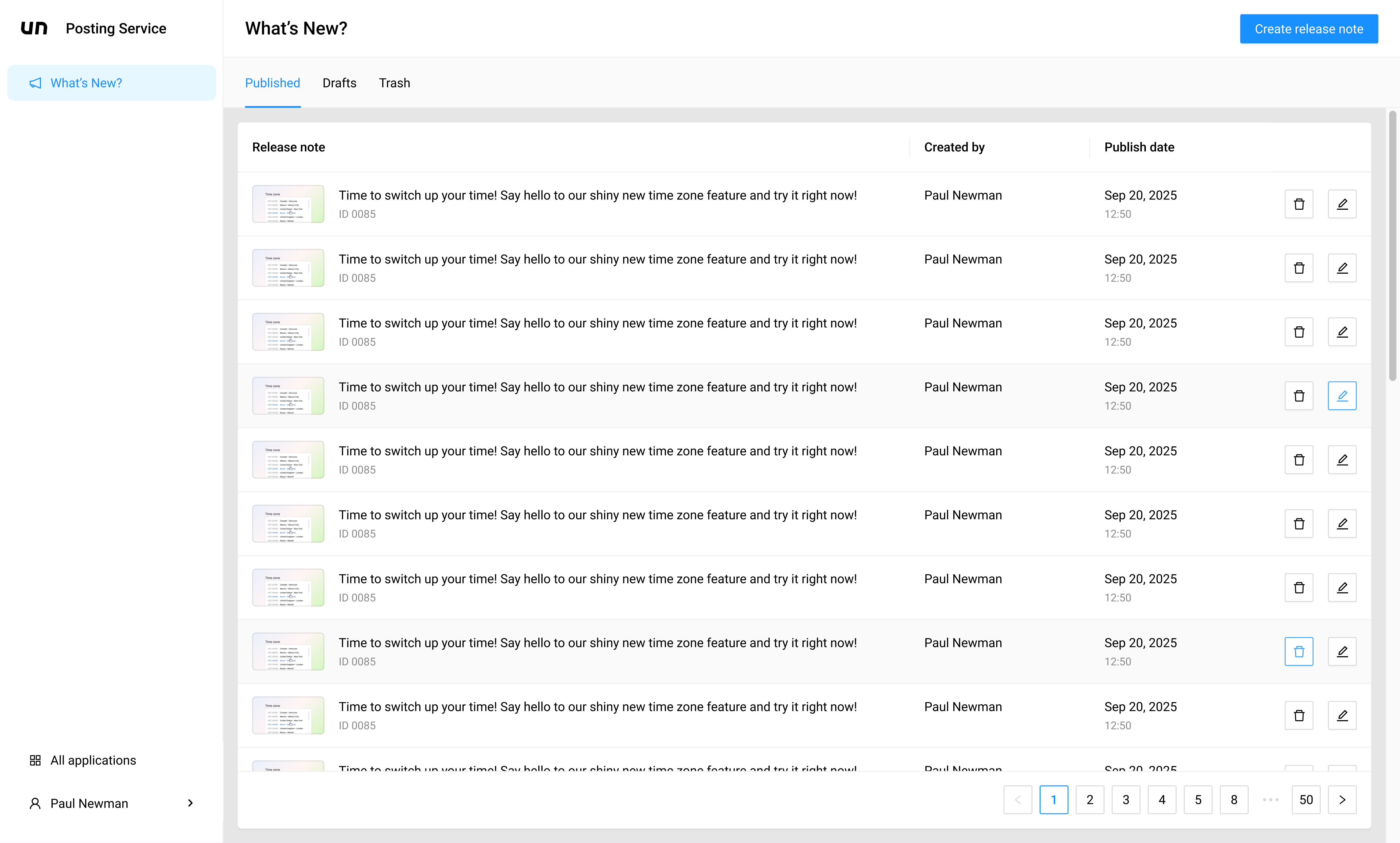Click the trash icon in the sixth release note row
Screen dimensions: 1400x843
click(x=1299, y=523)
